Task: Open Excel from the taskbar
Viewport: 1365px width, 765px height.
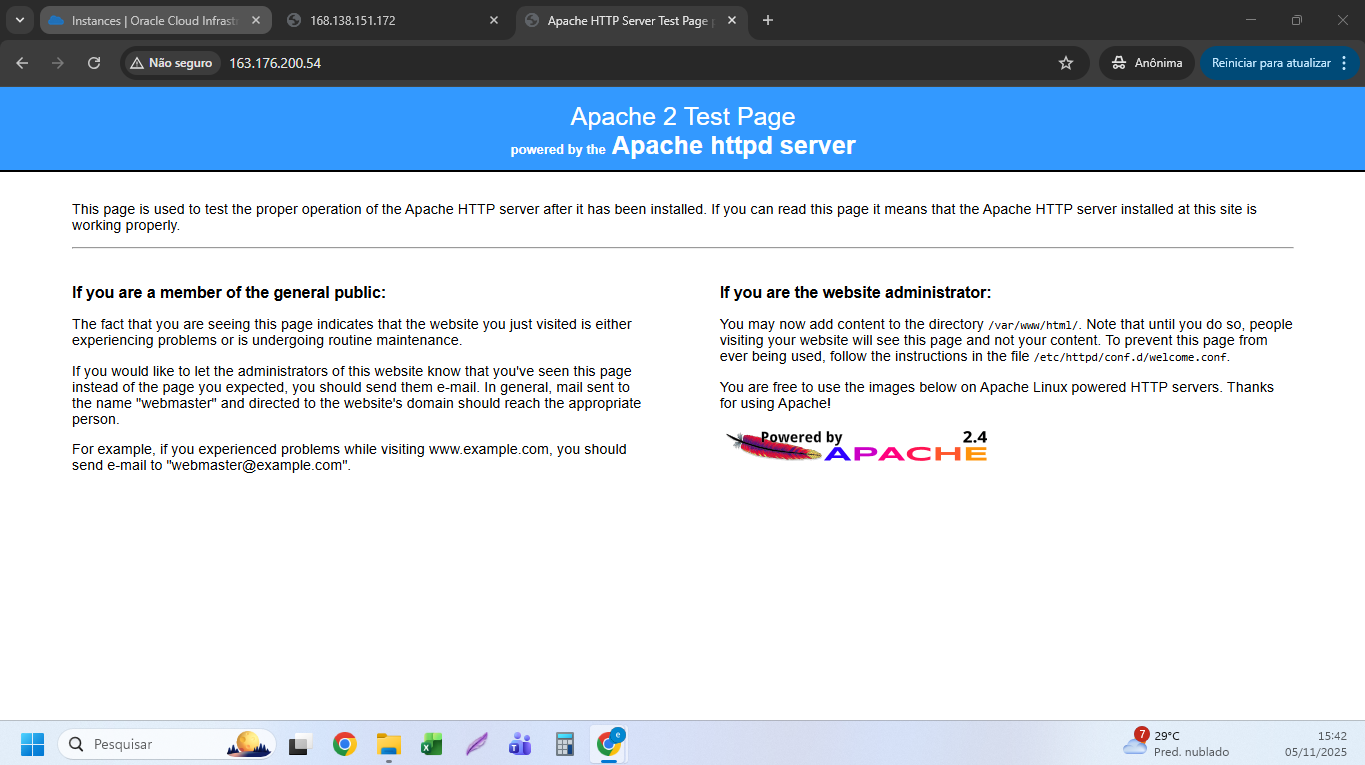Action: [x=432, y=744]
